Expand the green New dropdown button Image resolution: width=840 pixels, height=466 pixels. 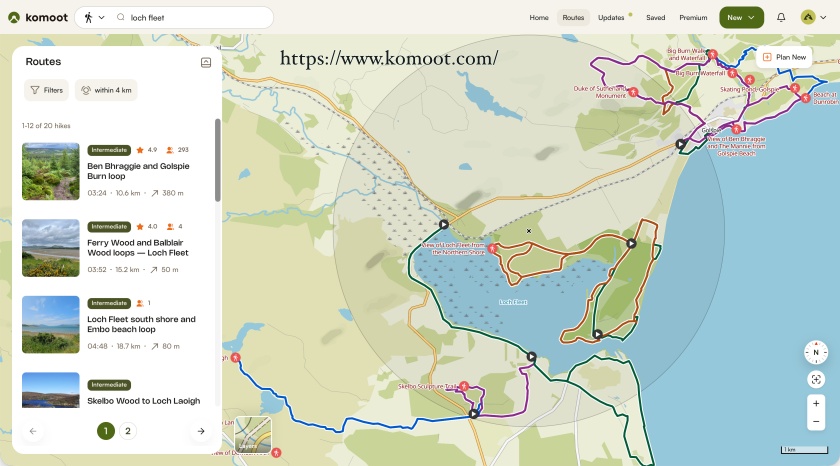pyautogui.click(x=741, y=17)
